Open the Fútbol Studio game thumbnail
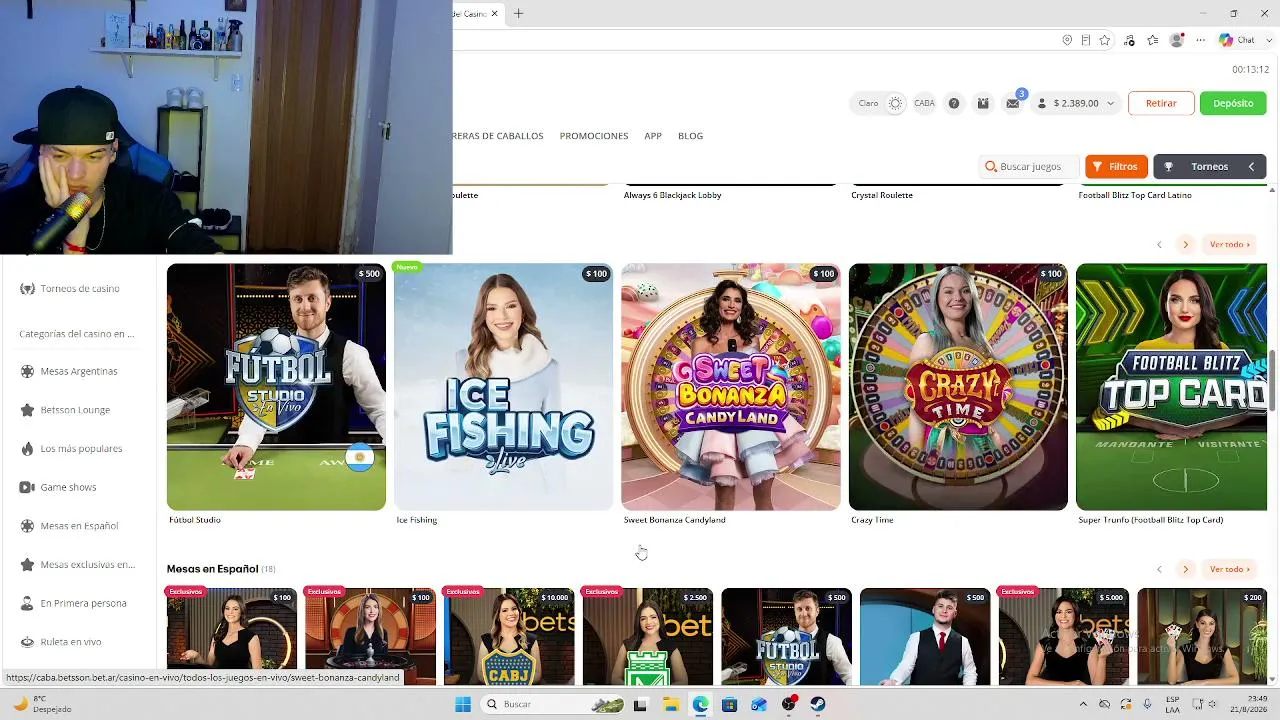Viewport: 1280px width, 720px height. 276,387
